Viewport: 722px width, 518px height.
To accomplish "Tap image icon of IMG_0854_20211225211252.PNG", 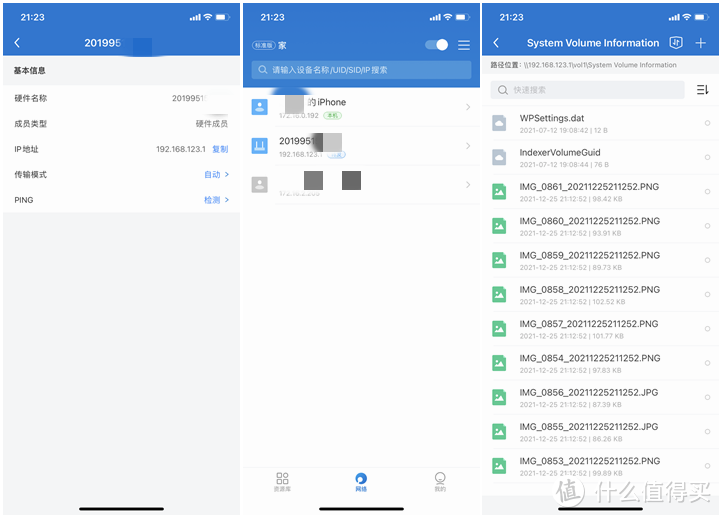I will coord(499,363).
